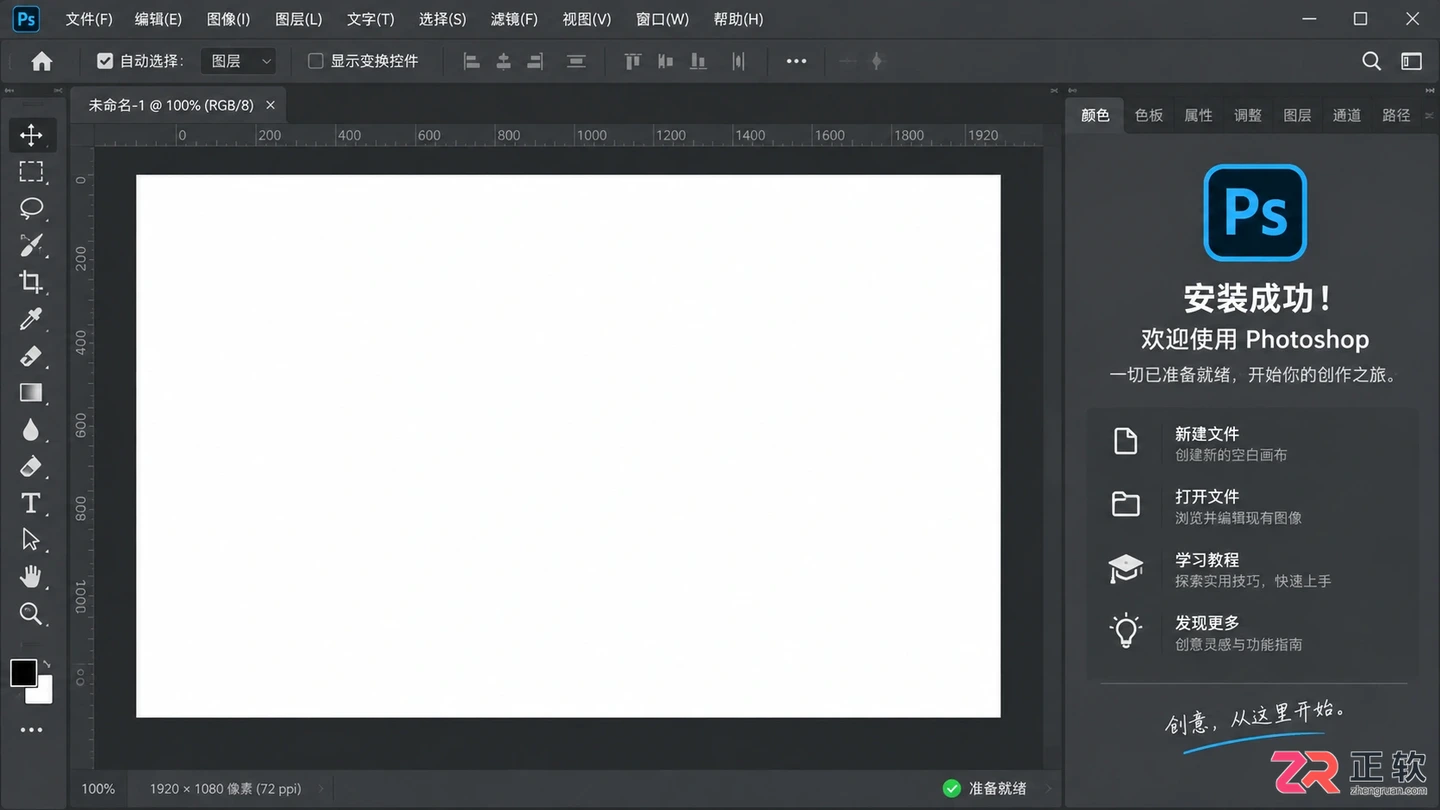Click the black foreground color swatch
This screenshot has width=1440, height=810.
point(22,672)
